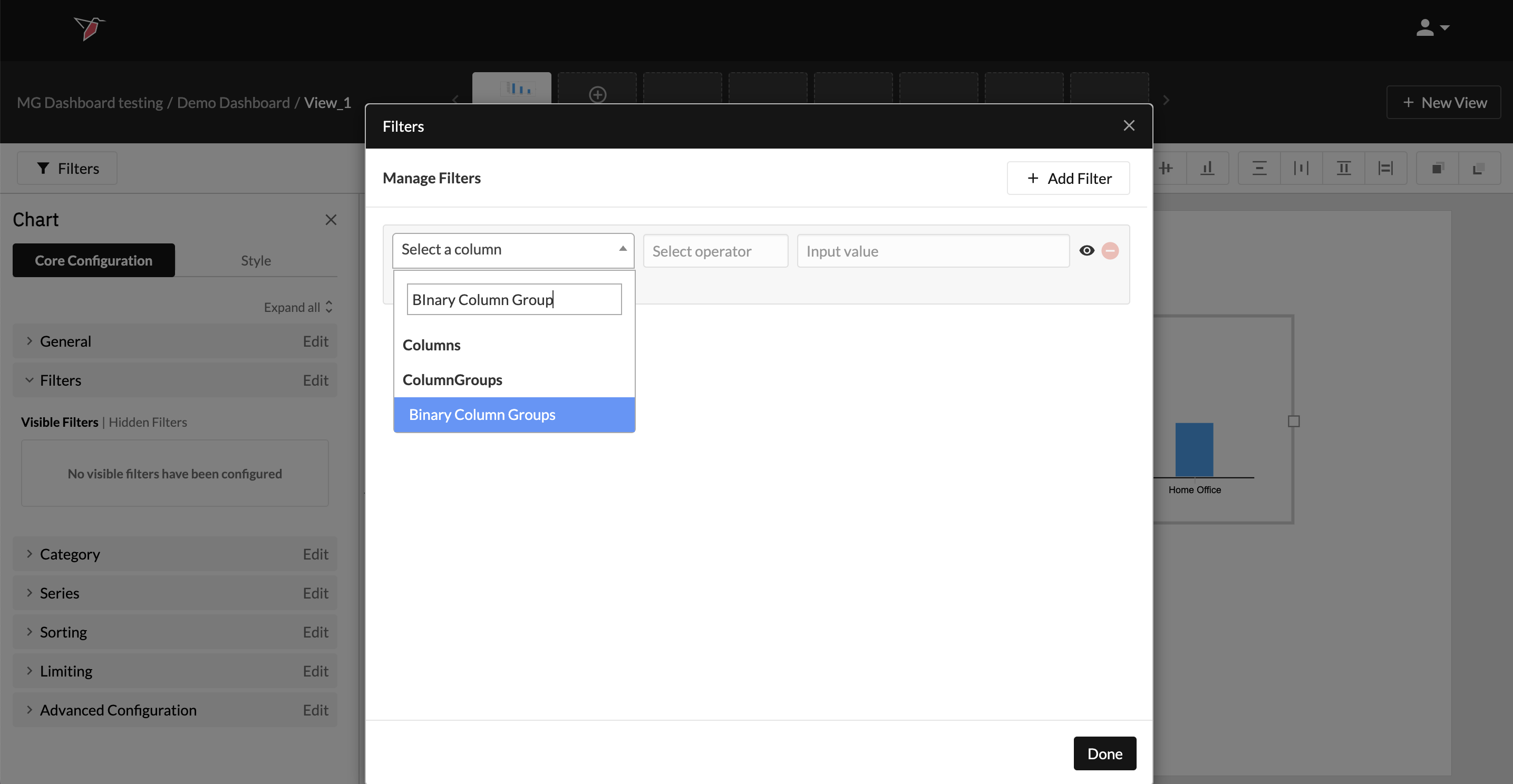Click the hummingbird logo
1513x784 pixels.
click(89, 28)
